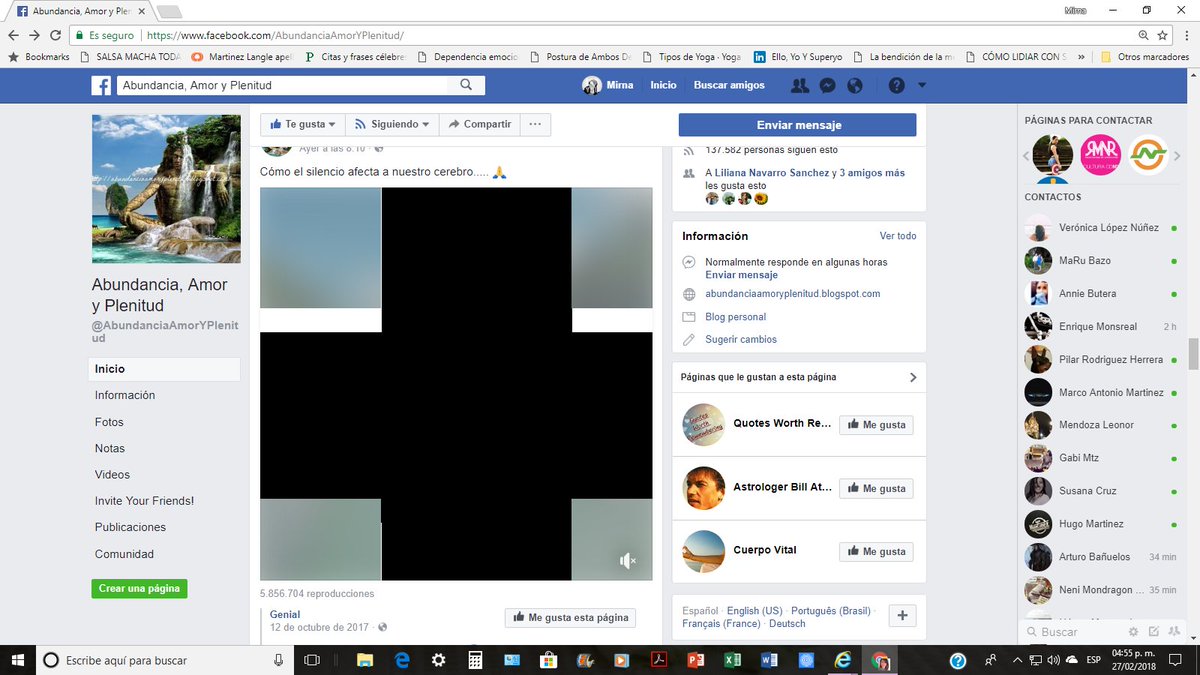This screenshot has height=675, width=1200.
Task: Open the LinkedIn bookmark Ello, Yo Y Superyo
Action: pyautogui.click(x=798, y=57)
